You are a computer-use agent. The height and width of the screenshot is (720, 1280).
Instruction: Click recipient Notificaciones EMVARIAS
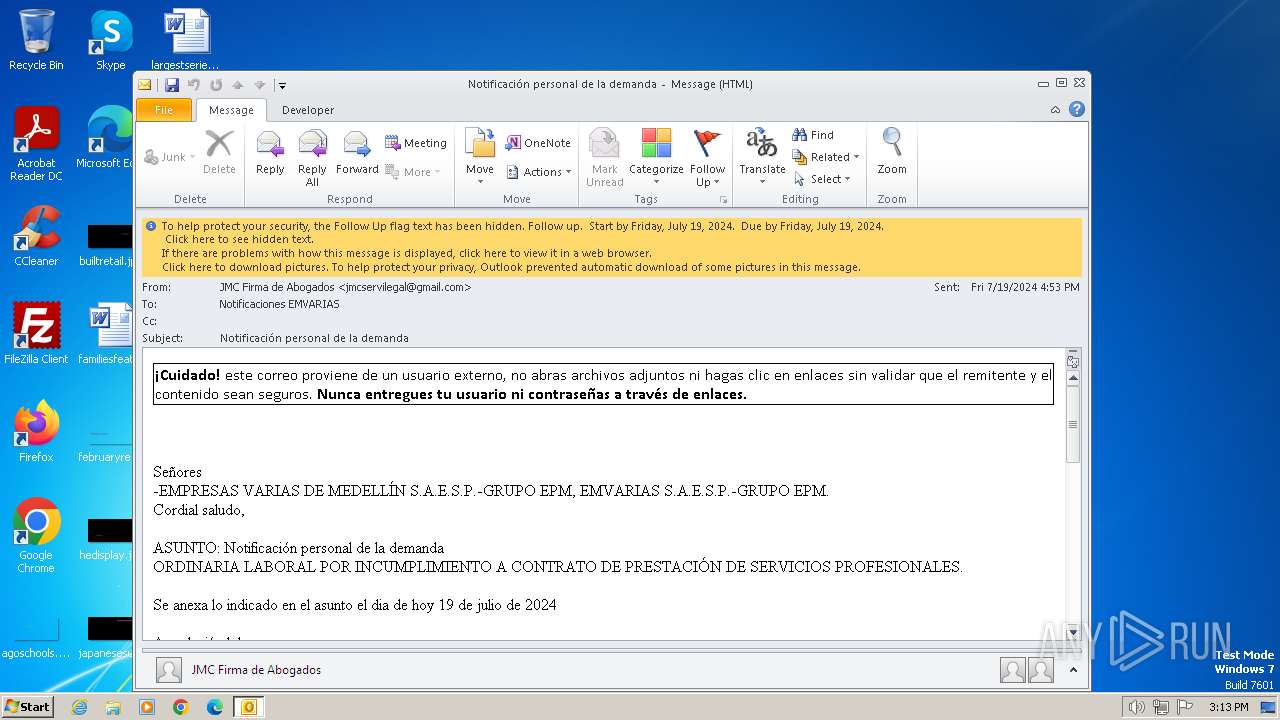point(279,304)
